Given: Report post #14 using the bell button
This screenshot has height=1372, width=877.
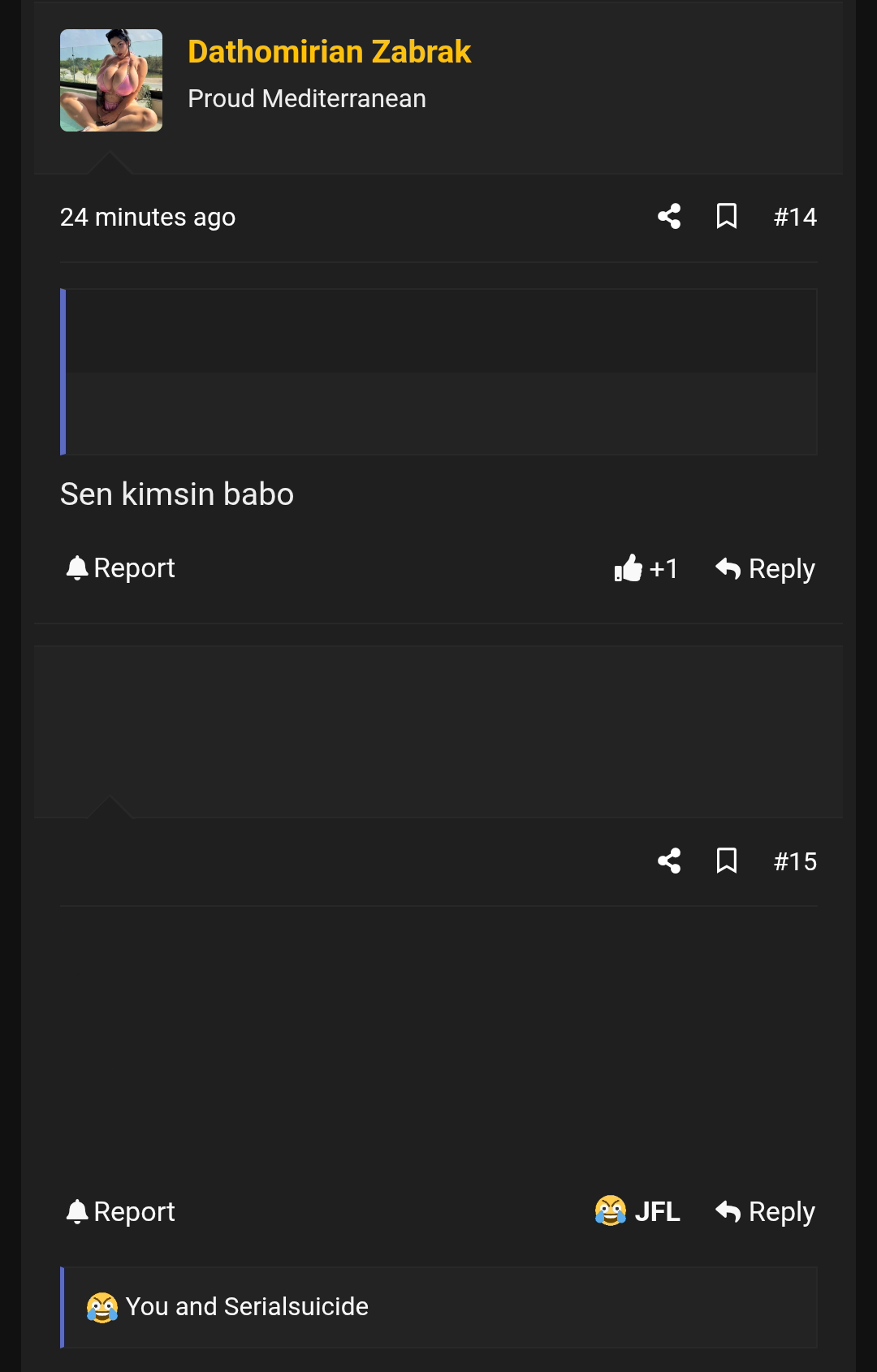Looking at the screenshot, I should point(120,568).
